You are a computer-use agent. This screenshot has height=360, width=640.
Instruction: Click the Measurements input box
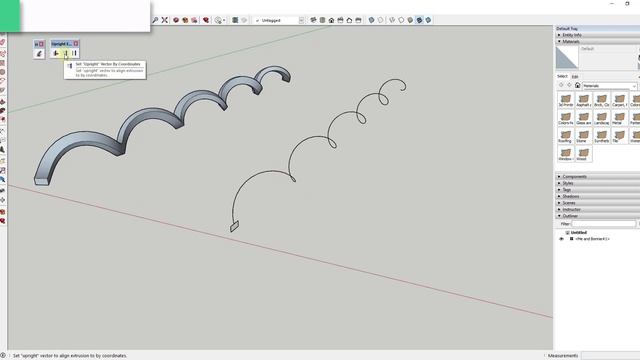611,356
